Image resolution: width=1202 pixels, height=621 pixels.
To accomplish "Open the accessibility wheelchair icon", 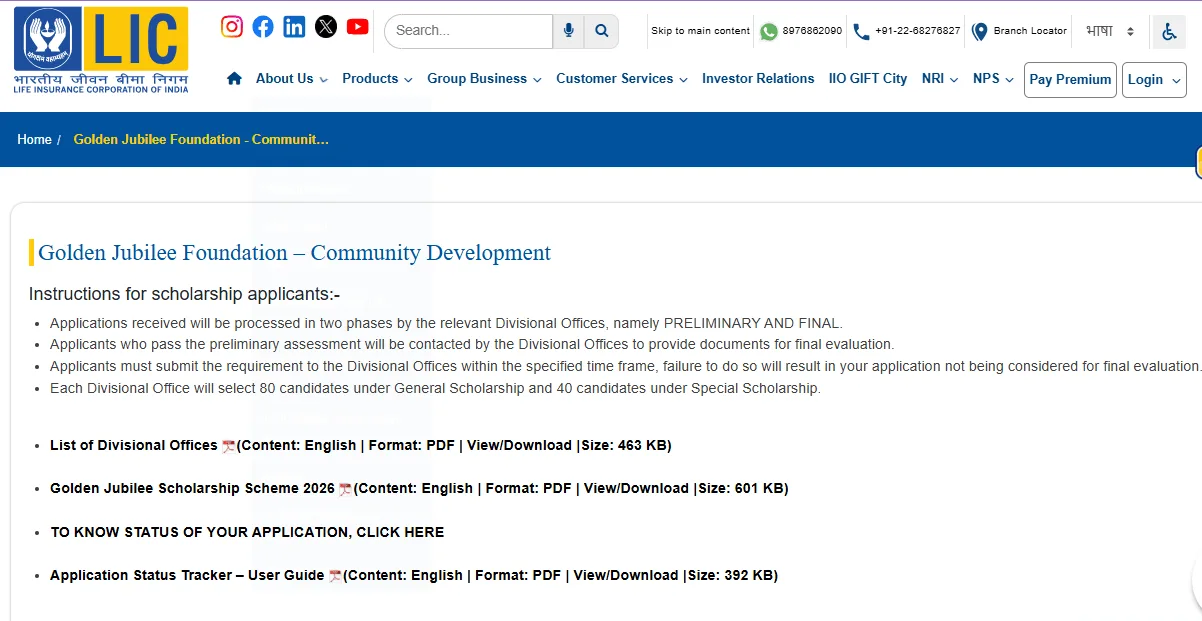I will pyautogui.click(x=1169, y=32).
